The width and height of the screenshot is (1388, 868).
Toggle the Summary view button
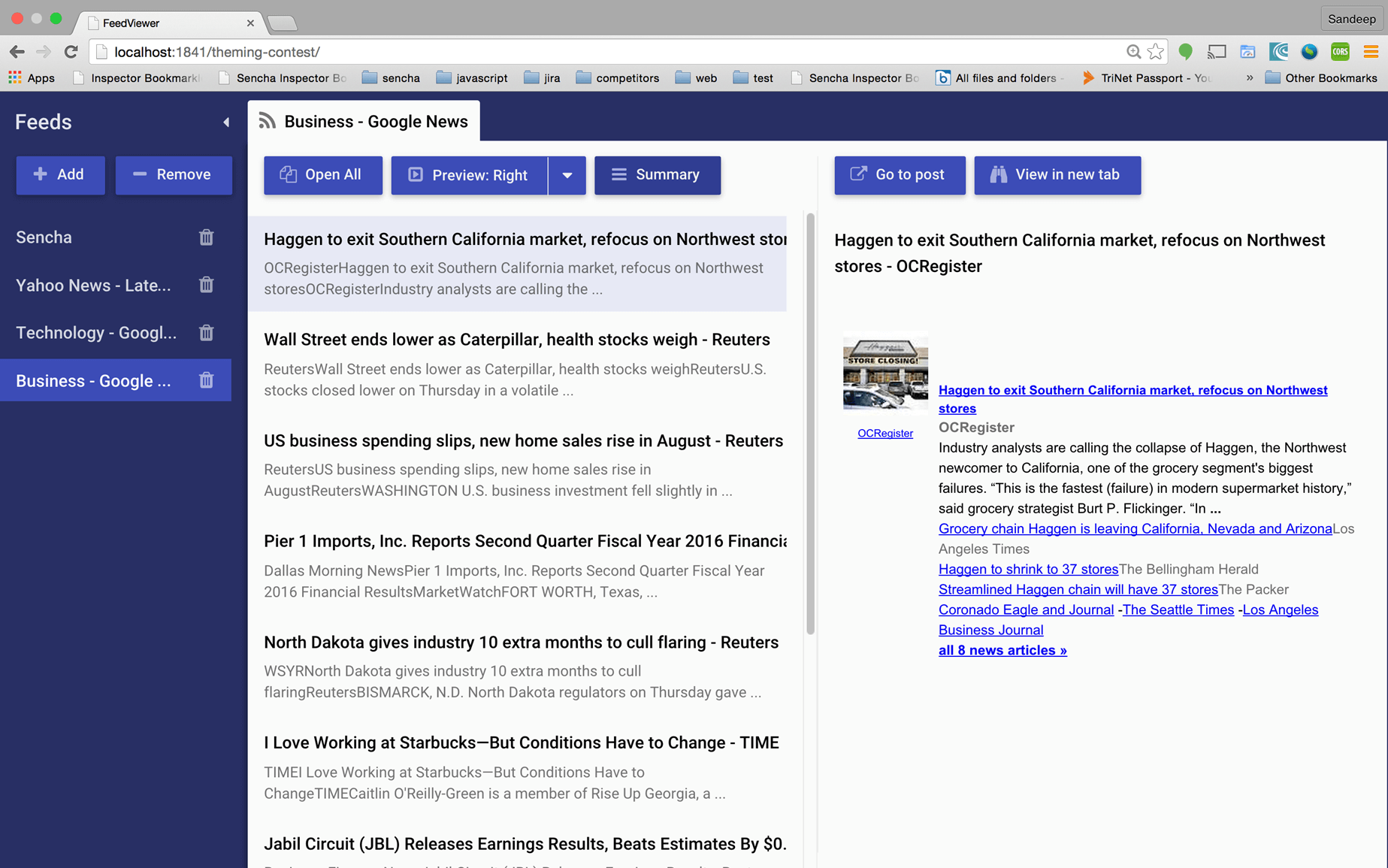point(658,175)
